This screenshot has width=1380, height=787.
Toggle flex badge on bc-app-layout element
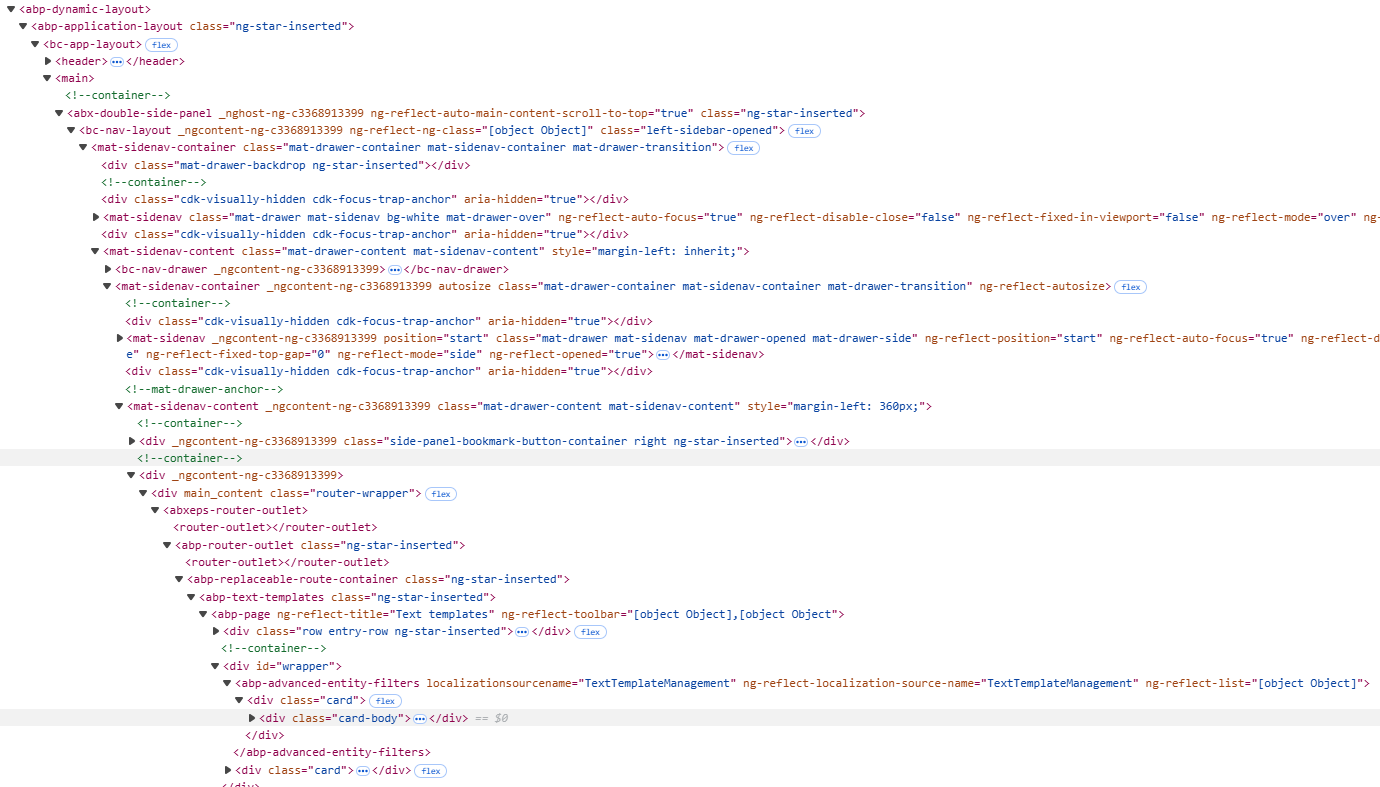pos(161,45)
